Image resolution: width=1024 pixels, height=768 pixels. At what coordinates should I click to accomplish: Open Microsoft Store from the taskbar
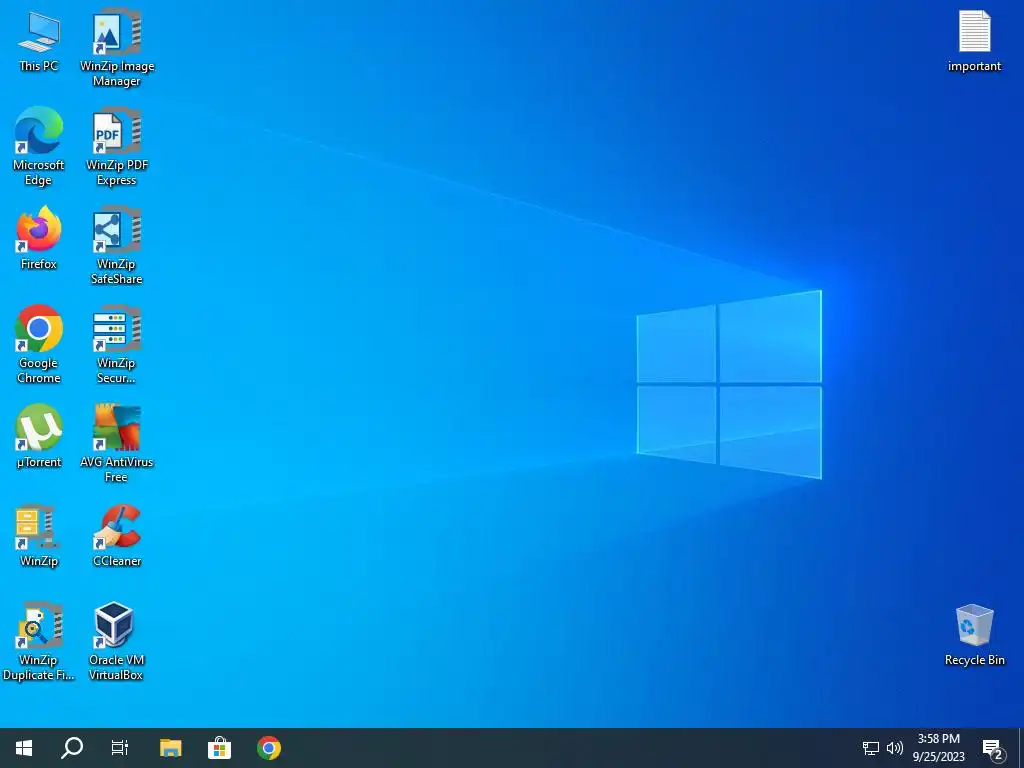coord(219,748)
